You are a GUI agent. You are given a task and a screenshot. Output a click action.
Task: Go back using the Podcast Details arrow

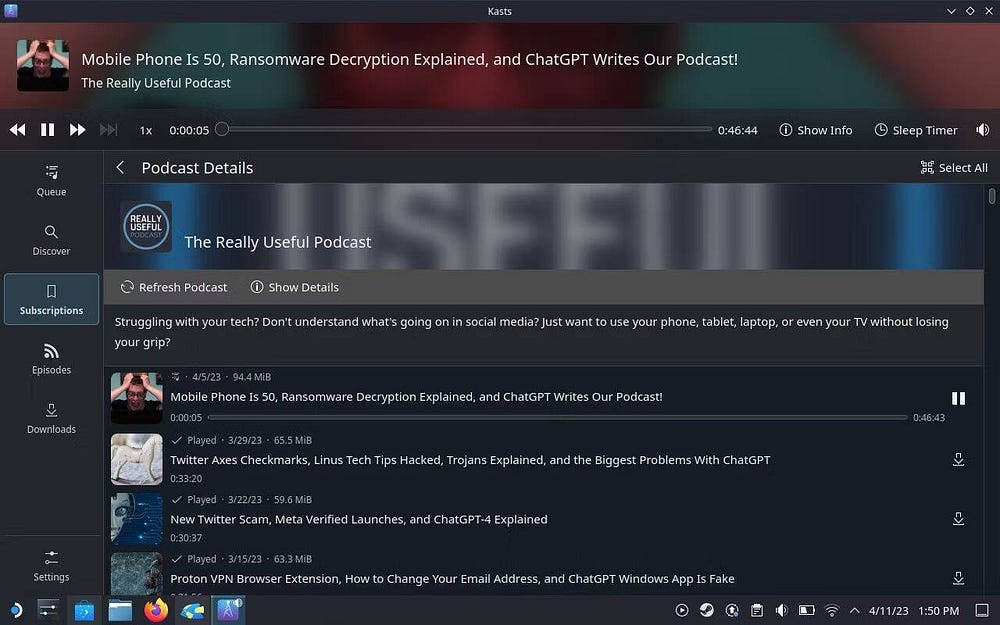(x=120, y=168)
